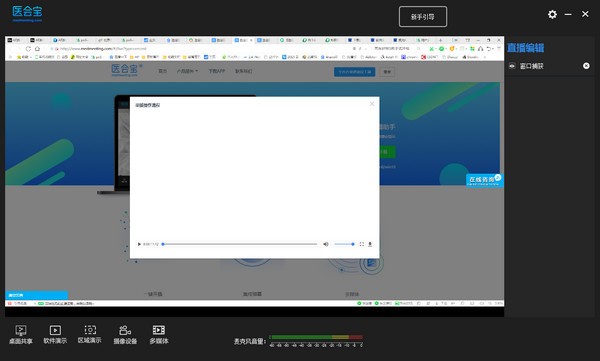This screenshot has width=600, height=361.
Task: Click the download icon in video player
Action: 370,244
